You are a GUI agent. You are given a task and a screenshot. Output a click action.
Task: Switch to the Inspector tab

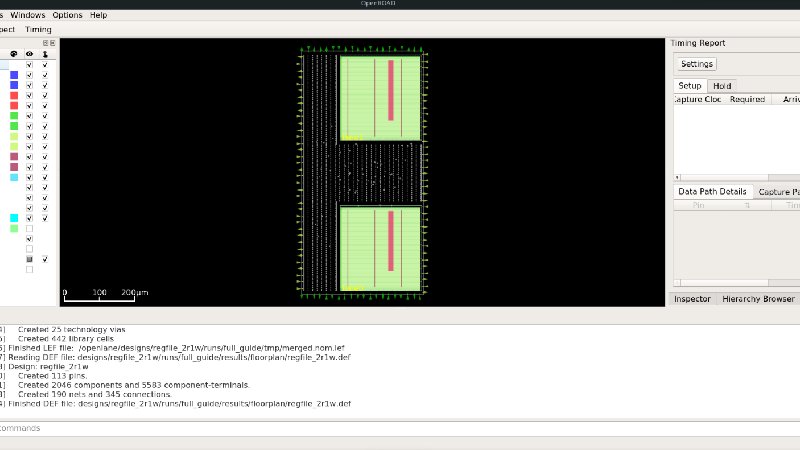692,299
